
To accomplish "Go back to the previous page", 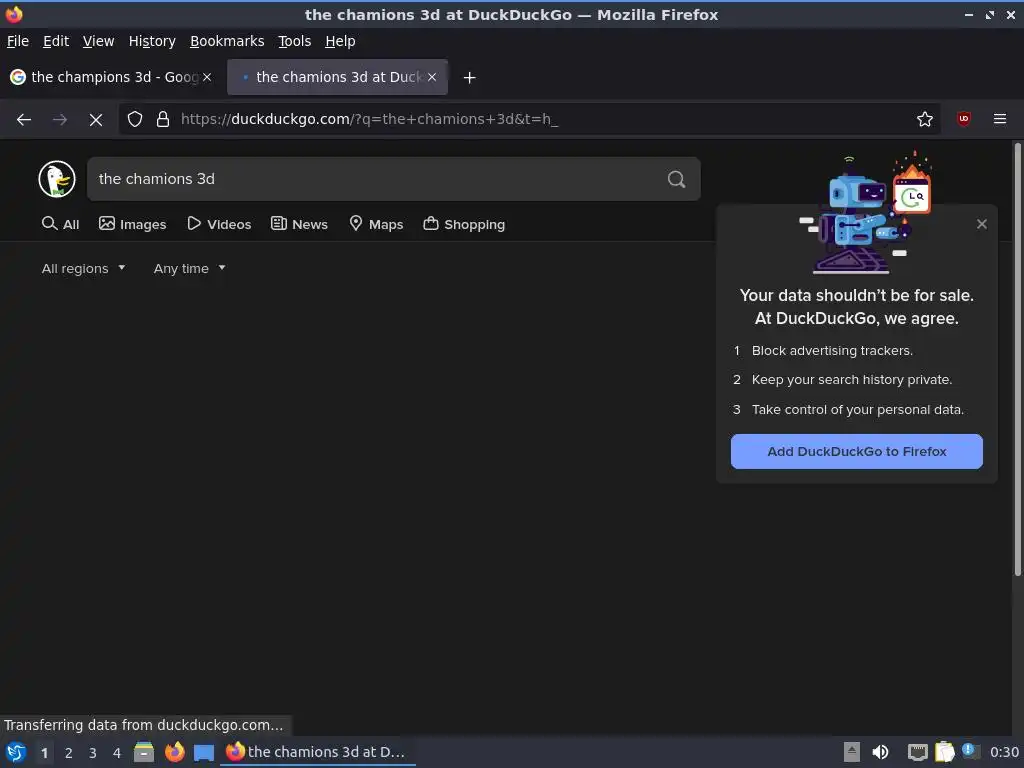I will coord(24,120).
